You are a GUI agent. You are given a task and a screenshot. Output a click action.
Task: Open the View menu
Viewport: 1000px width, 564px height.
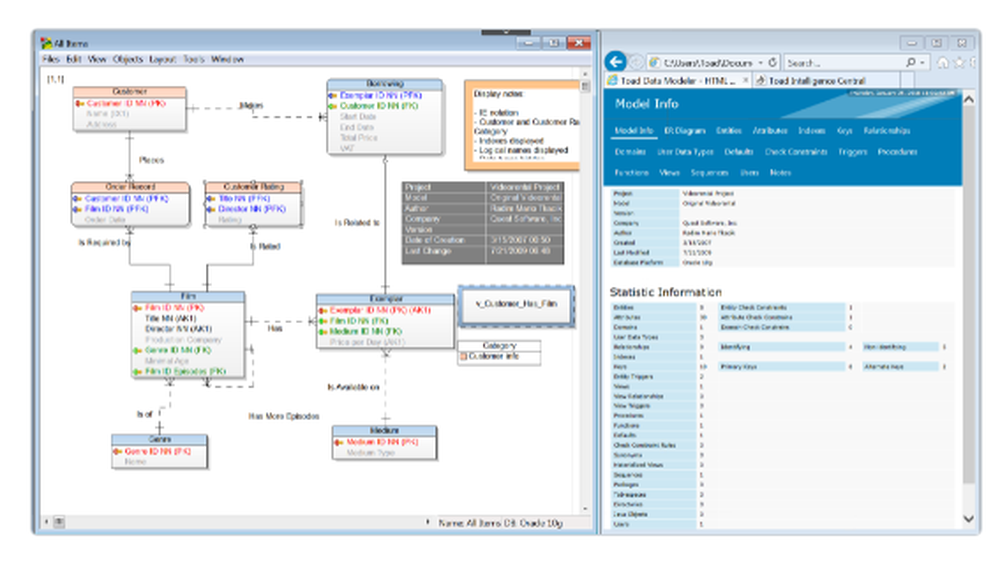(97, 59)
